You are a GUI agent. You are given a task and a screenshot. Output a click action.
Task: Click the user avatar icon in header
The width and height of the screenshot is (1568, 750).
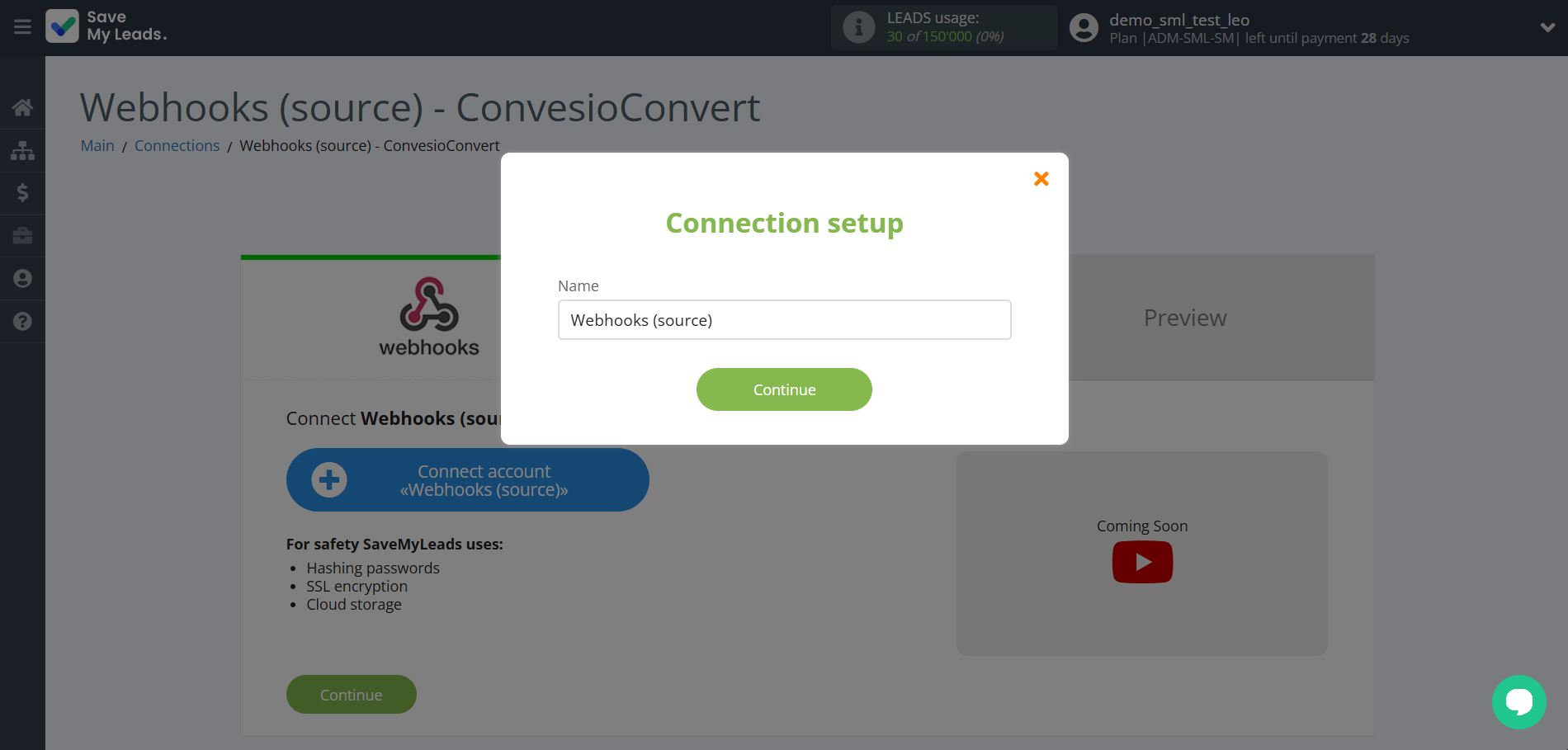coord(1084,27)
